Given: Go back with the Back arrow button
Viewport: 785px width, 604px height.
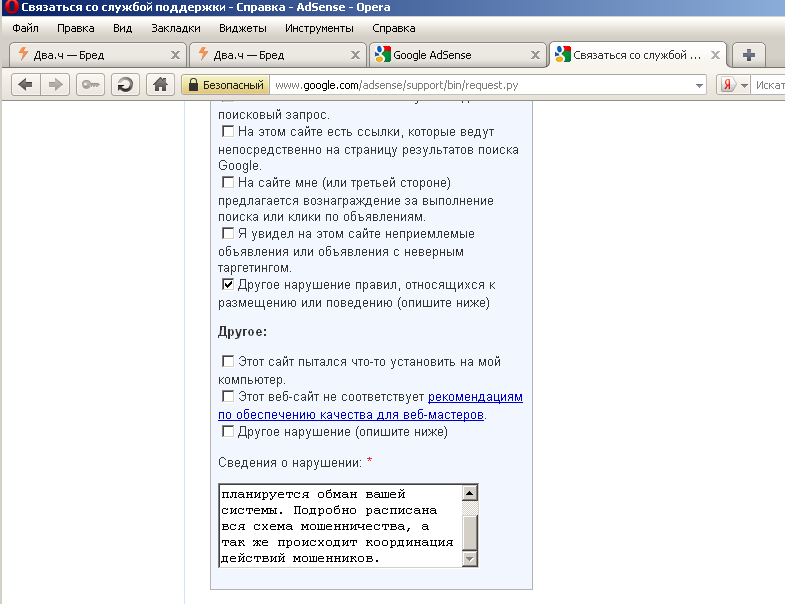Looking at the screenshot, I should click(x=26, y=85).
